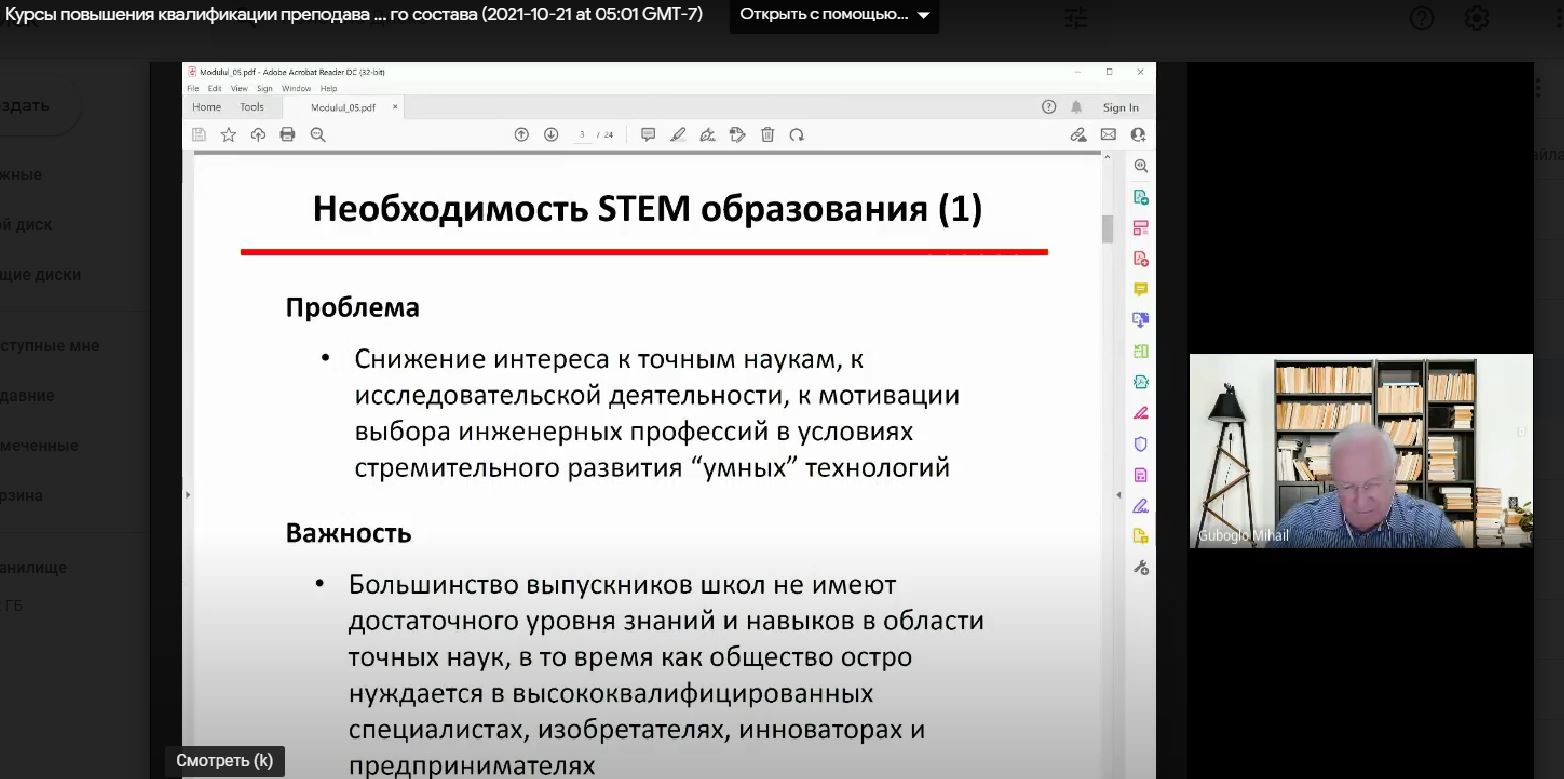Select the Modulul_05.pdf document tab
Screen dimensions: 1564x779
click(343, 108)
